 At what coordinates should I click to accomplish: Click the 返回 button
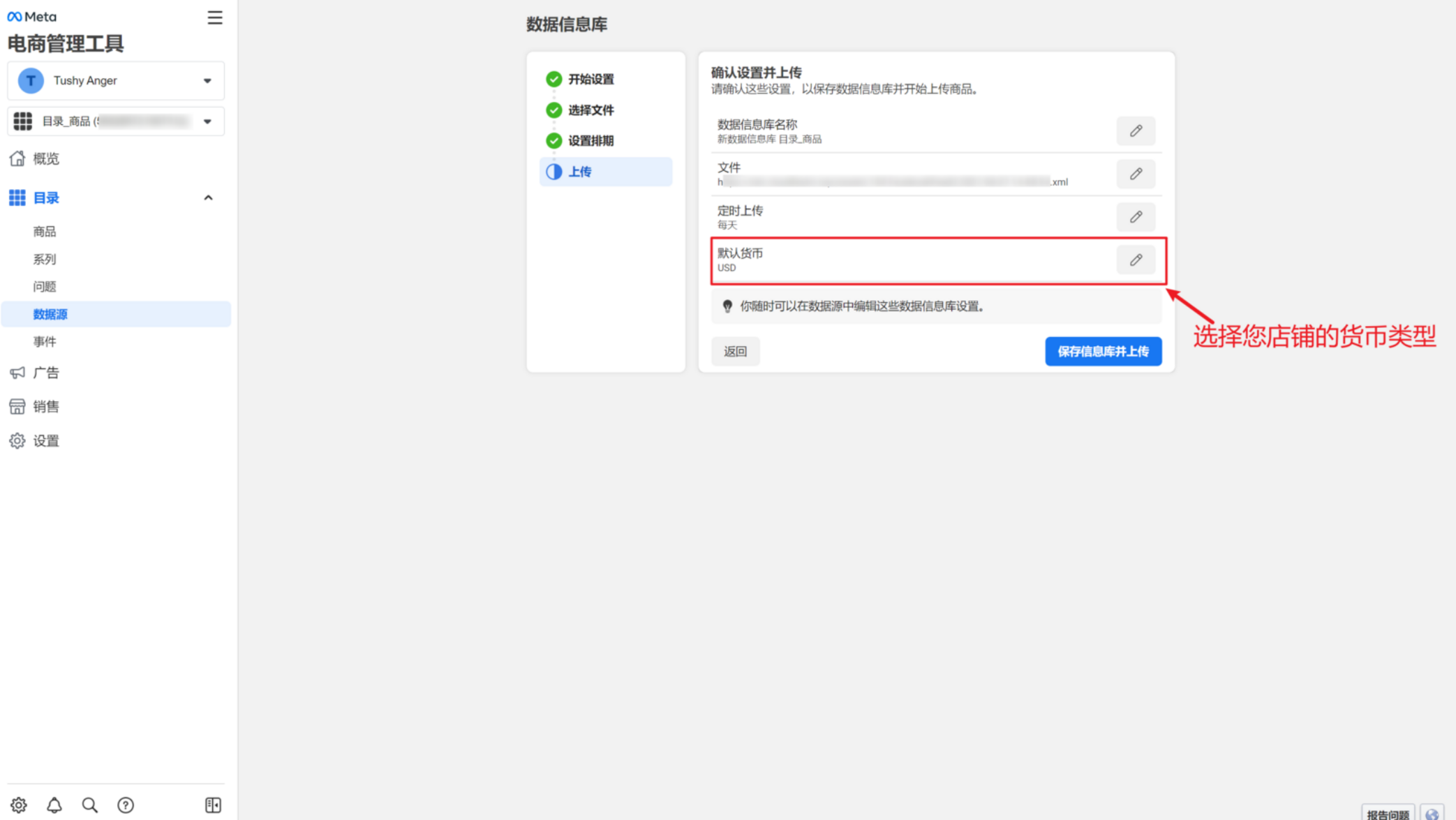click(735, 351)
